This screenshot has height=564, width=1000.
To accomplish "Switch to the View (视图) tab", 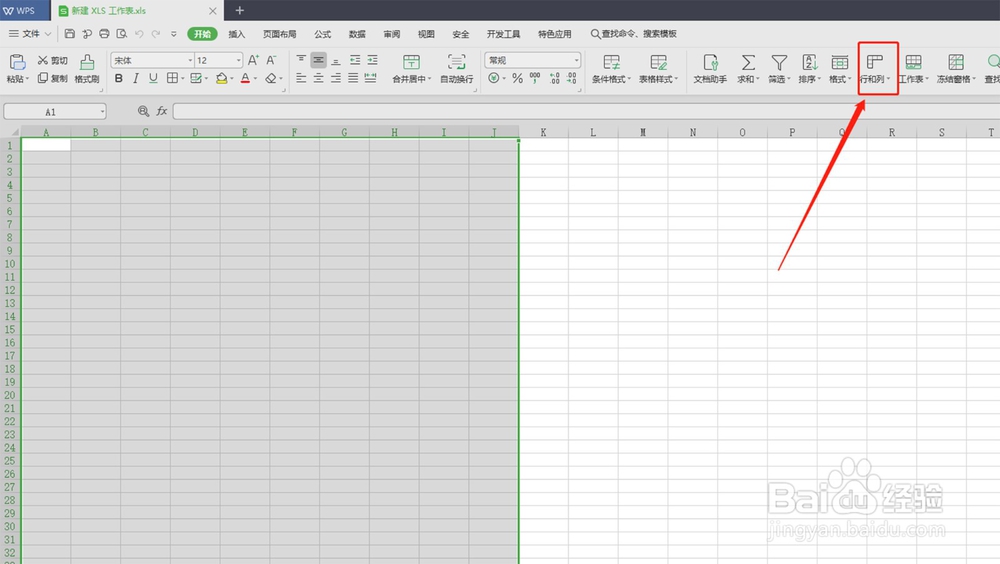I will 426,34.
